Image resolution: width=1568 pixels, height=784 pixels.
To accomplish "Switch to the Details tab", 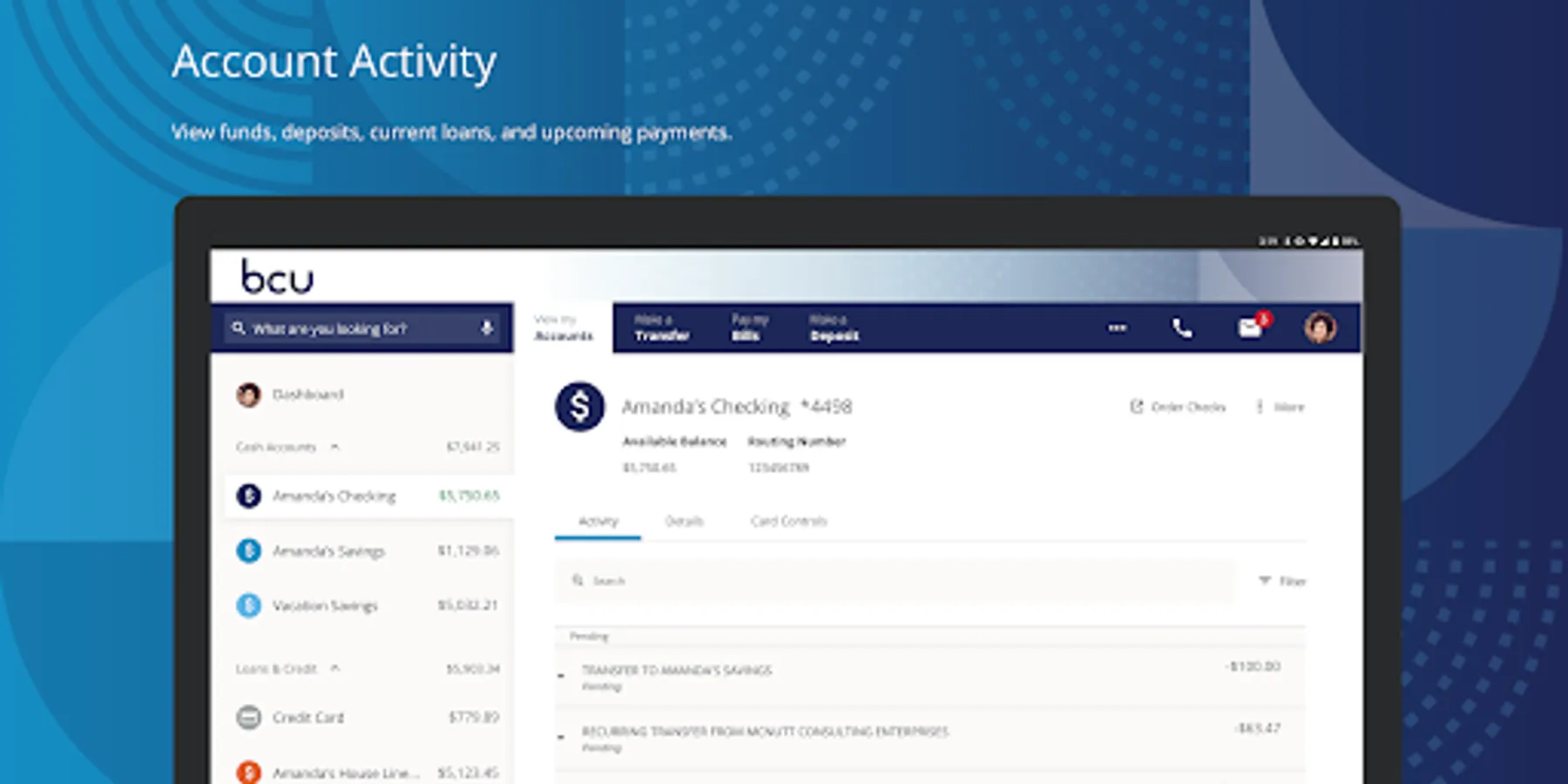I will pos(684,521).
